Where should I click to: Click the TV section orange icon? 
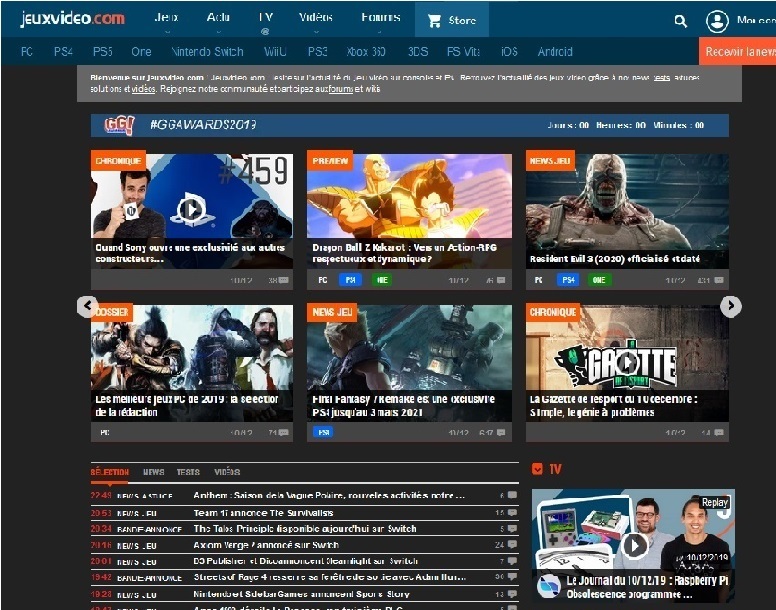click(537, 469)
